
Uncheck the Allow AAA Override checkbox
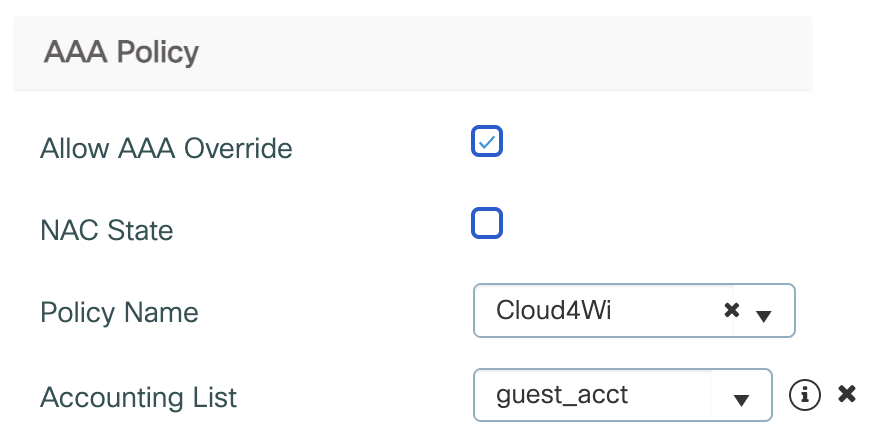pos(487,141)
